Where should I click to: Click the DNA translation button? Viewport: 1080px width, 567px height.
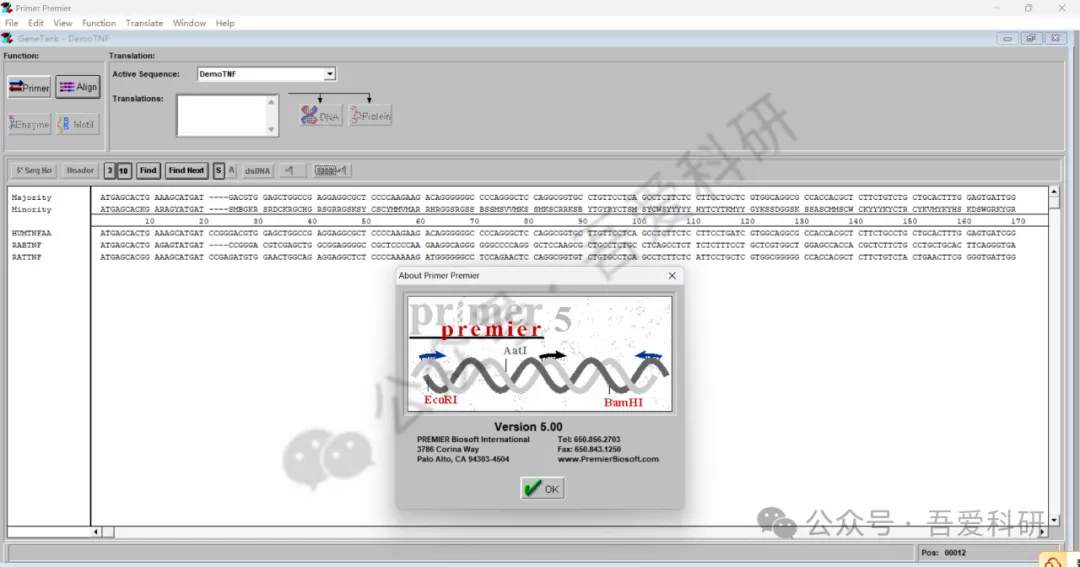click(320, 116)
